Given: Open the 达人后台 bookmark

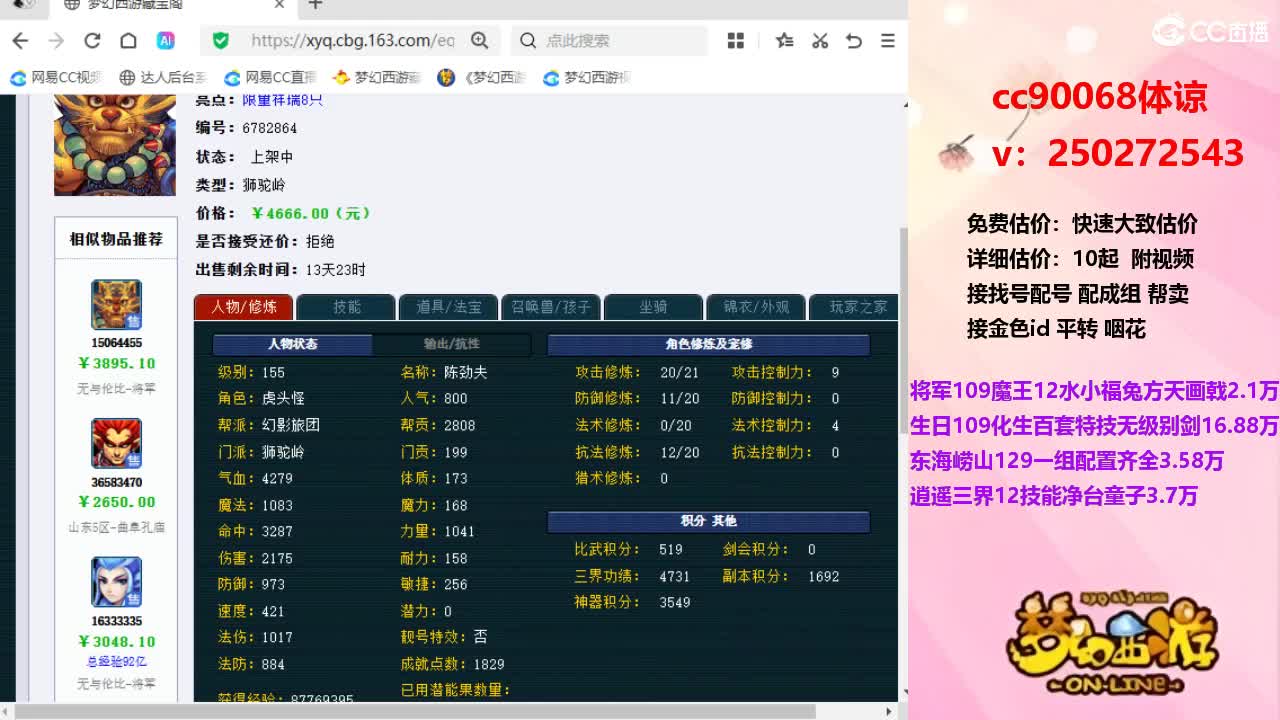Looking at the screenshot, I should [163, 77].
